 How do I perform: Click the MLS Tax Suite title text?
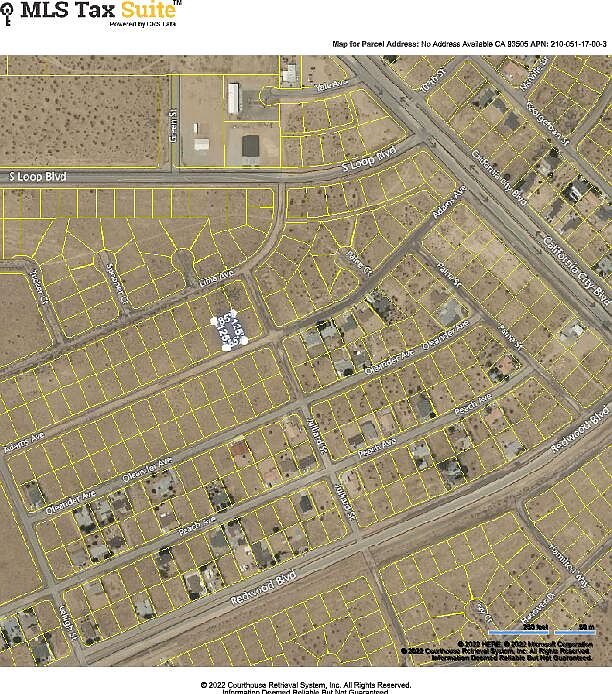pos(101,9)
